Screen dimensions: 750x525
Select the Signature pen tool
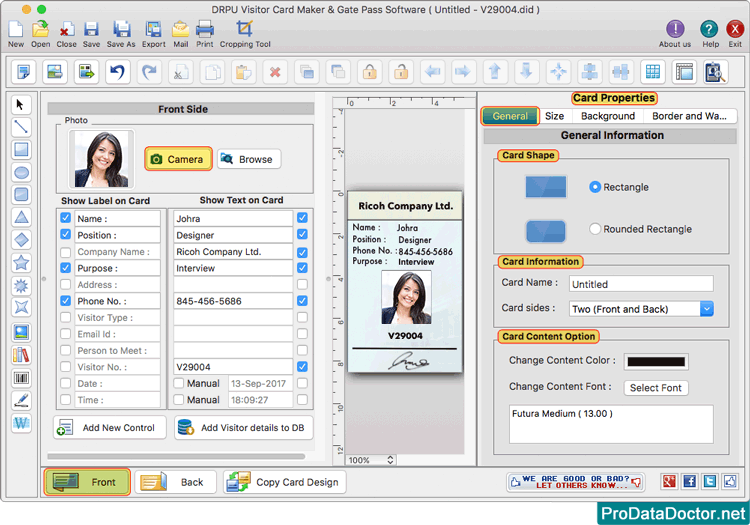tap(21, 401)
